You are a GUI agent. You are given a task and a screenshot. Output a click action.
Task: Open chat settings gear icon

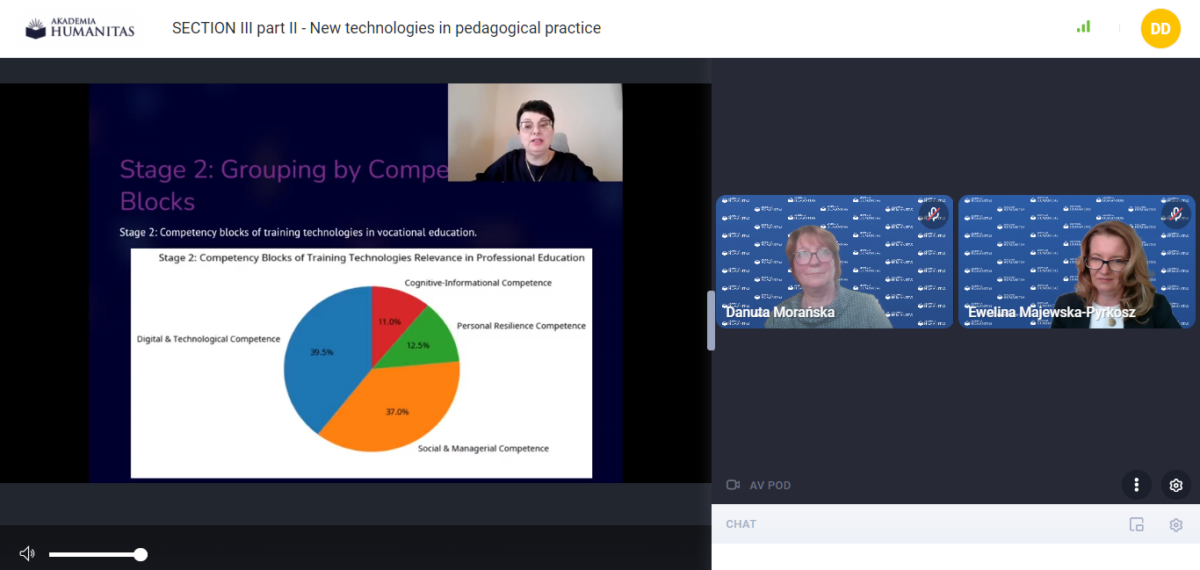[1176, 525]
